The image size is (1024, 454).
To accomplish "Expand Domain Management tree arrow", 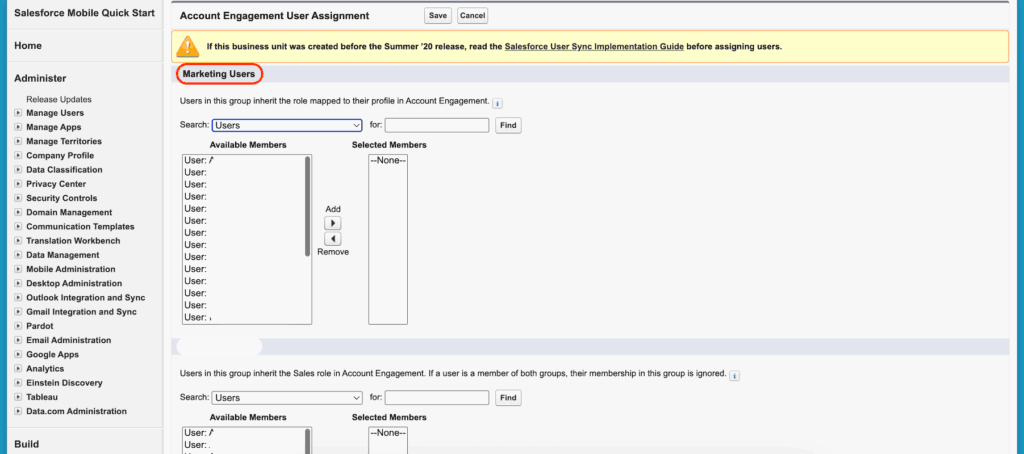I will [18, 212].
